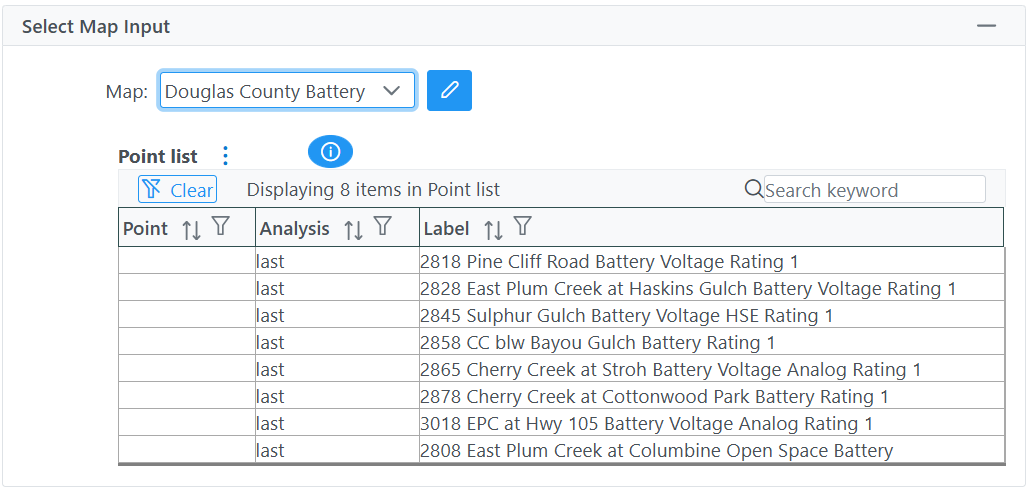Select the 2858 CC blw Bayou Gulch row
Image resolution: width=1034 pixels, height=487 pixels.
561,343
